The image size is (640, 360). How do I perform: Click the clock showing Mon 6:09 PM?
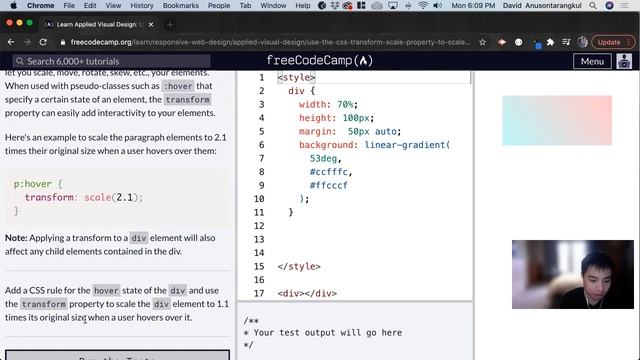coord(473,5)
